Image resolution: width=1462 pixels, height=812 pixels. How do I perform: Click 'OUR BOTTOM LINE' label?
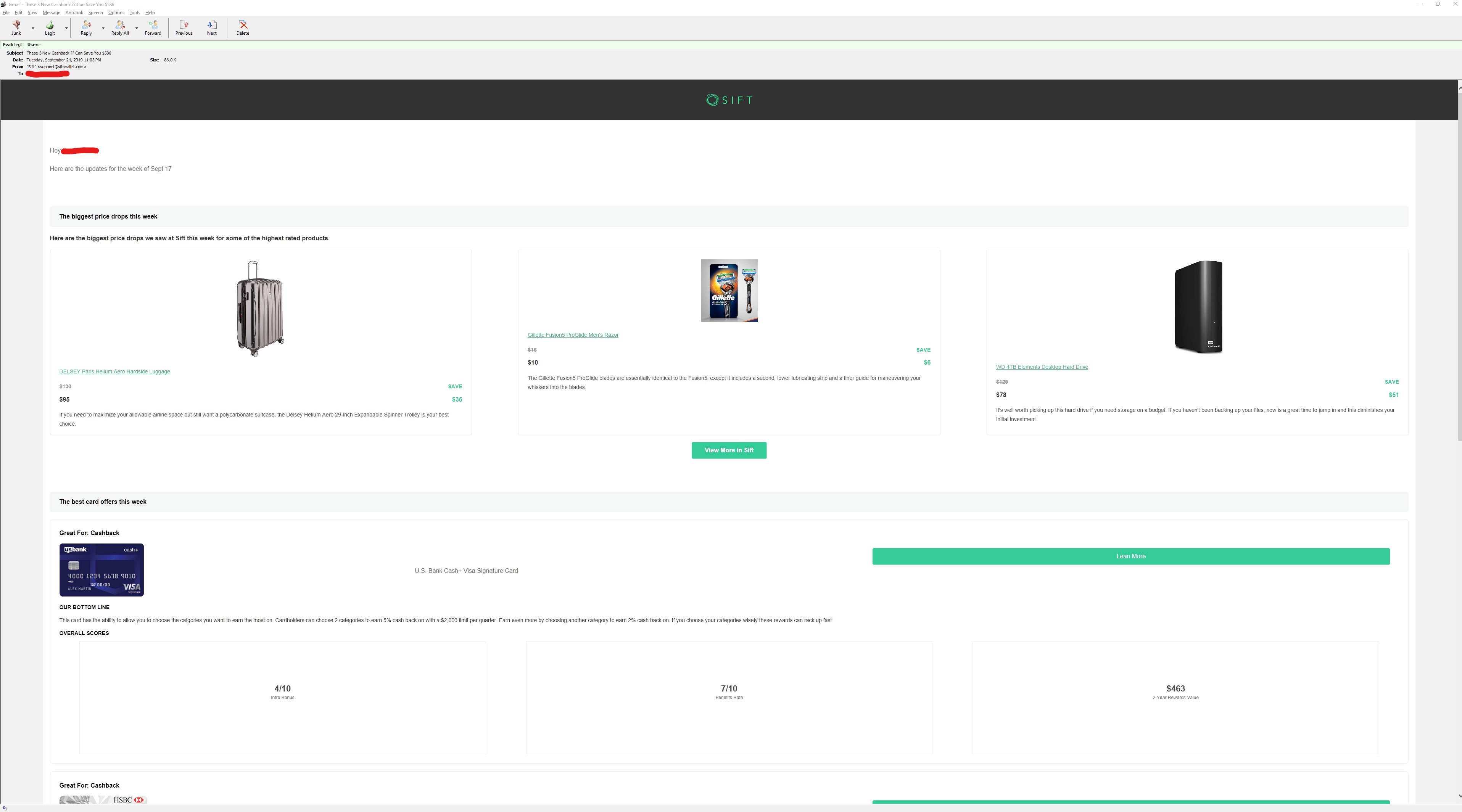point(84,607)
